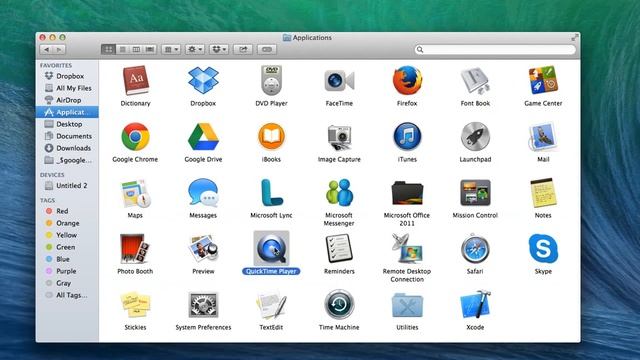Click the Preview app icon
This screenshot has width=640, height=360.
point(203,249)
